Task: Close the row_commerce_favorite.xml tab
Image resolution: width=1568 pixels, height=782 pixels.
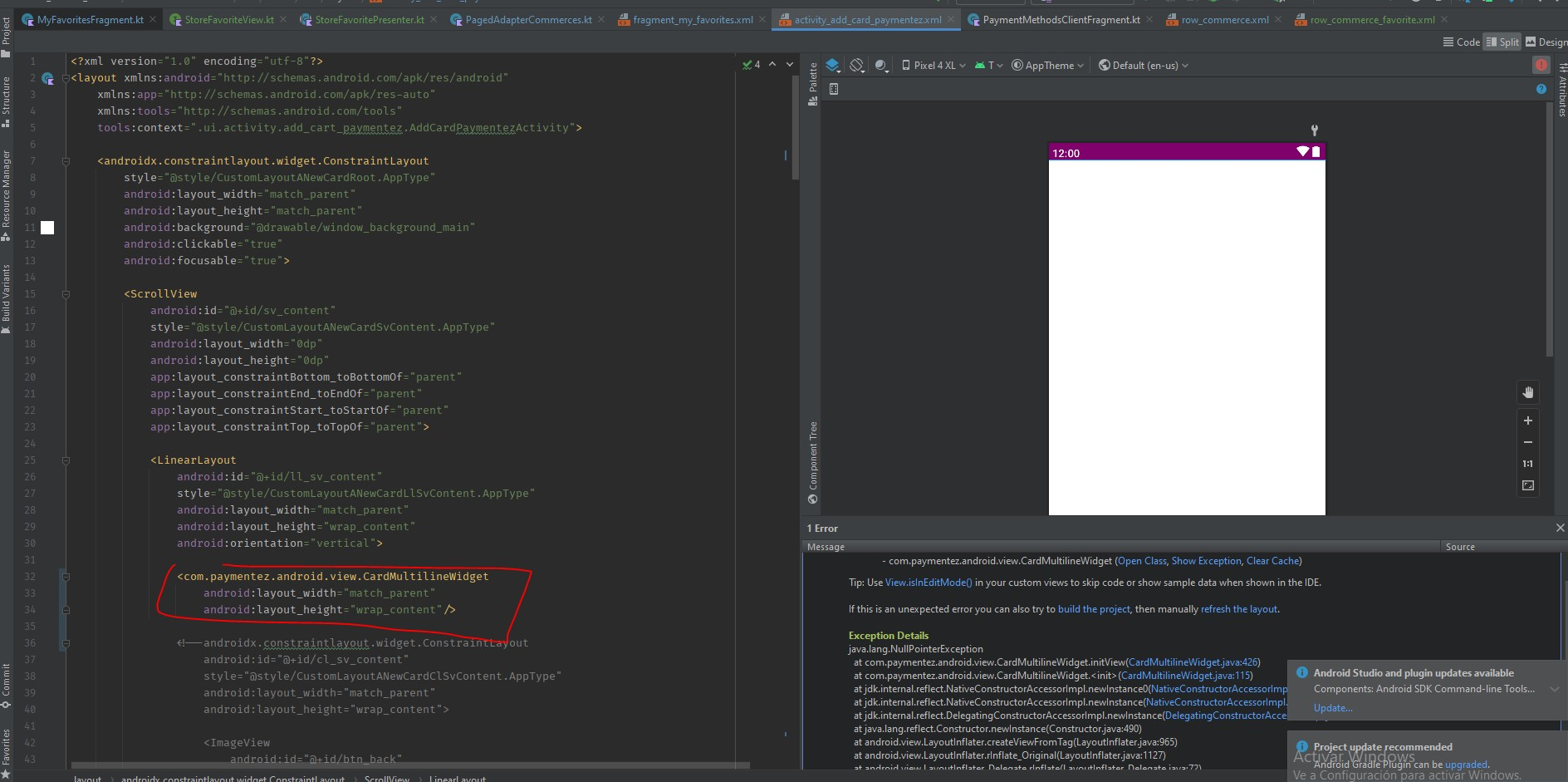Action: pyautogui.click(x=1444, y=20)
